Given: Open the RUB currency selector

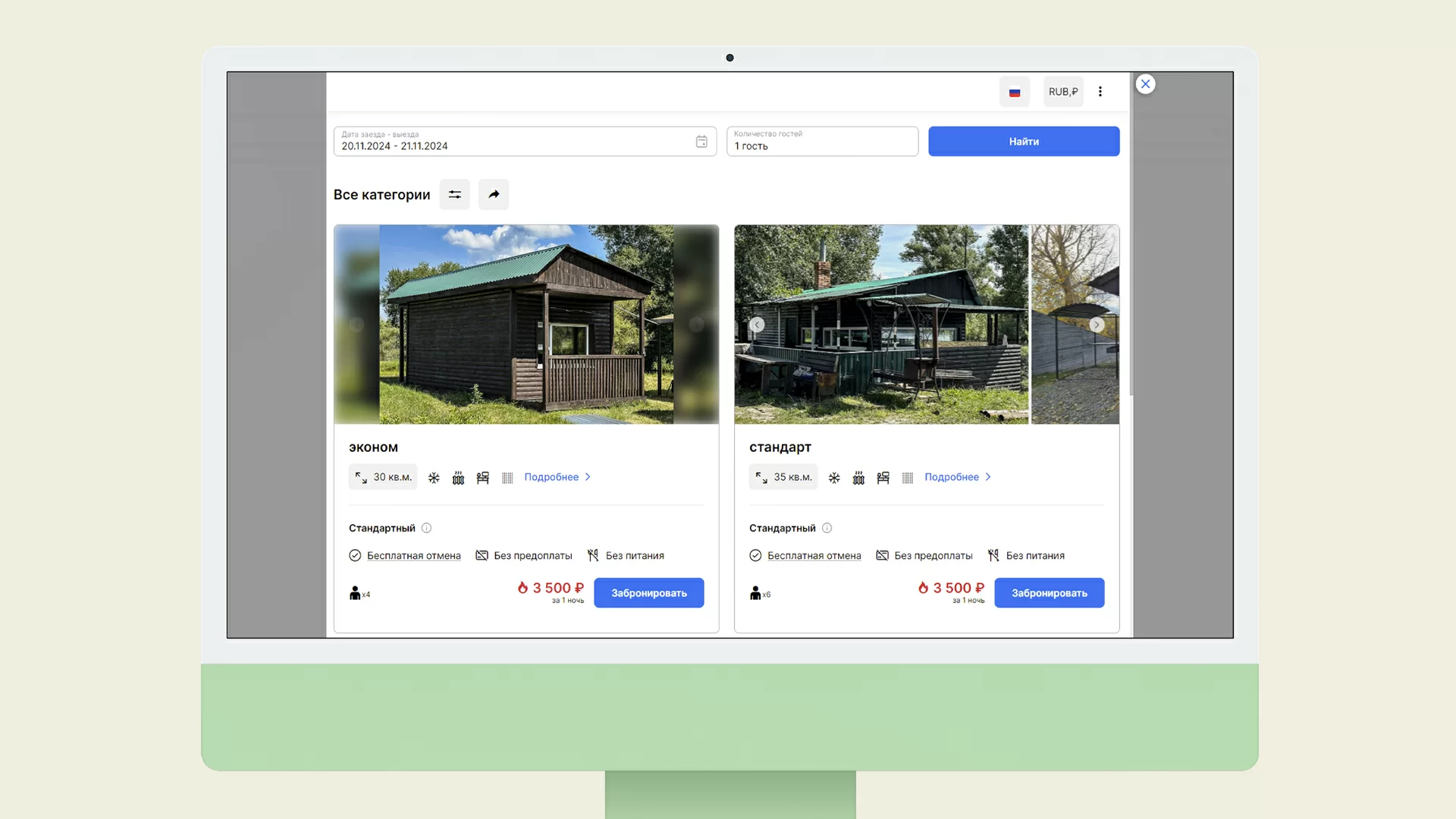Looking at the screenshot, I should [1063, 92].
